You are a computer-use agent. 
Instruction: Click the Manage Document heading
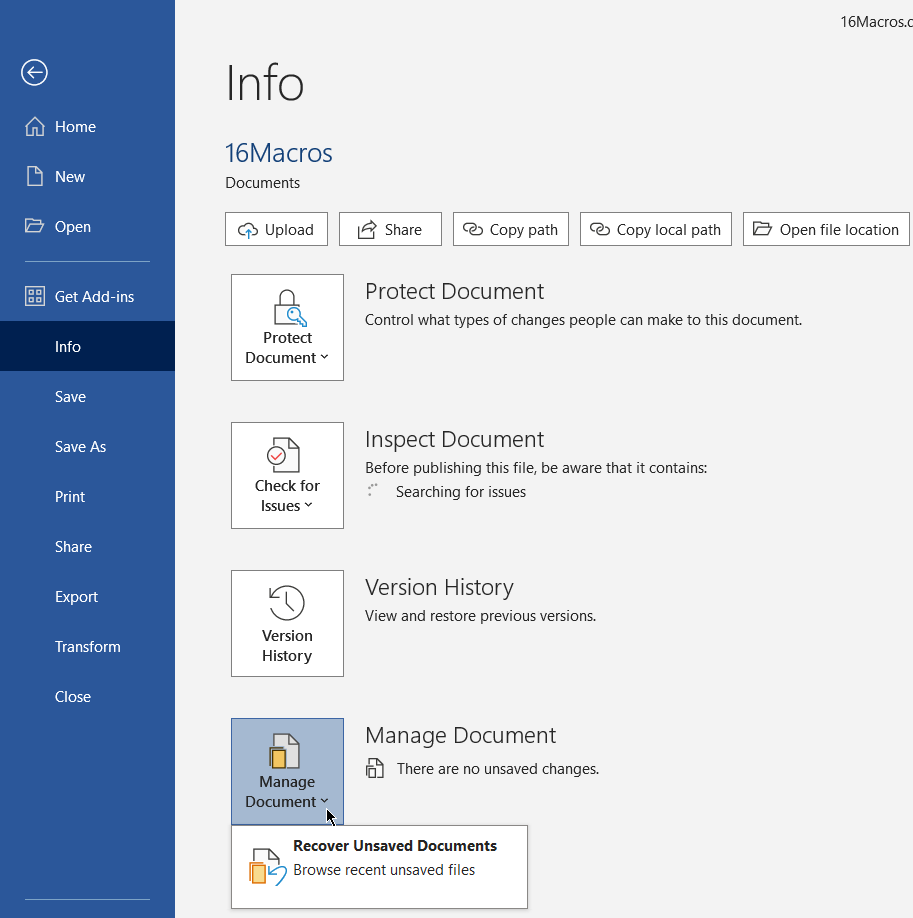tap(460, 735)
